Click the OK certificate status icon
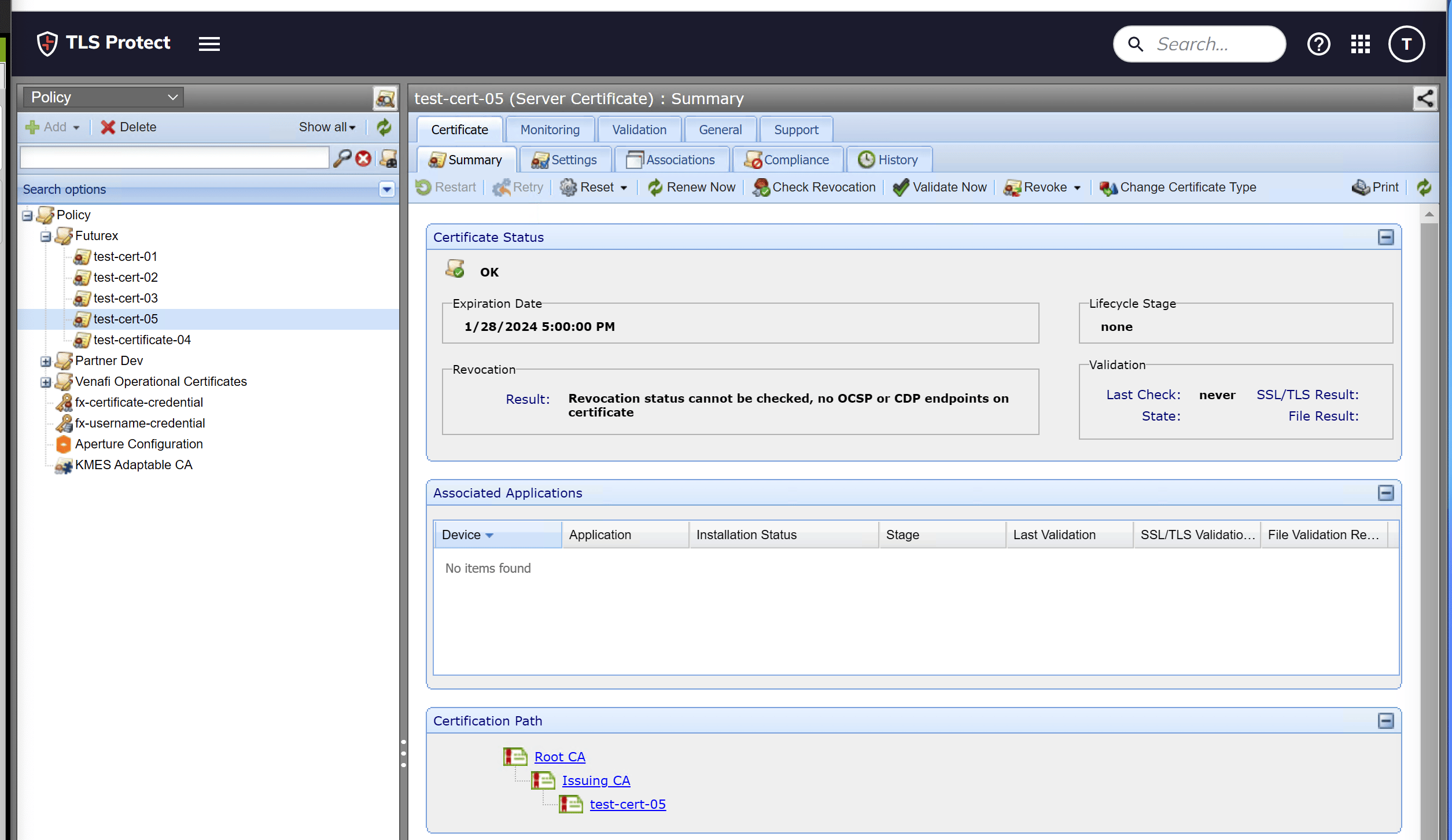 [x=455, y=269]
